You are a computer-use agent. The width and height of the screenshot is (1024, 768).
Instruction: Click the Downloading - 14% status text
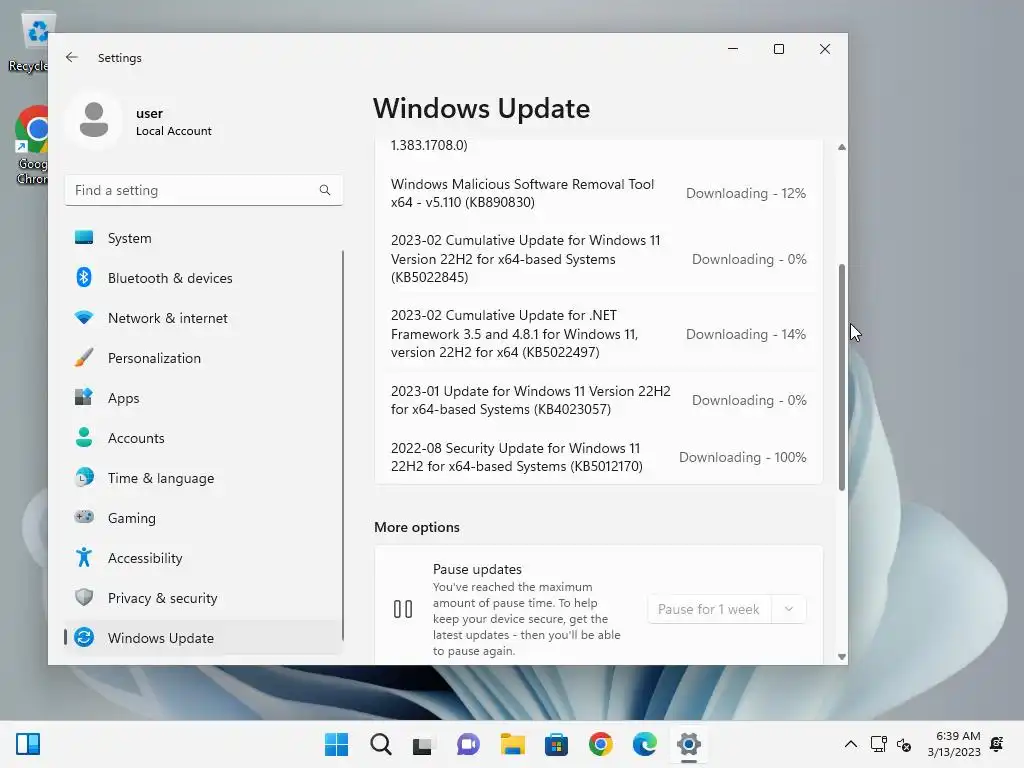coord(746,334)
